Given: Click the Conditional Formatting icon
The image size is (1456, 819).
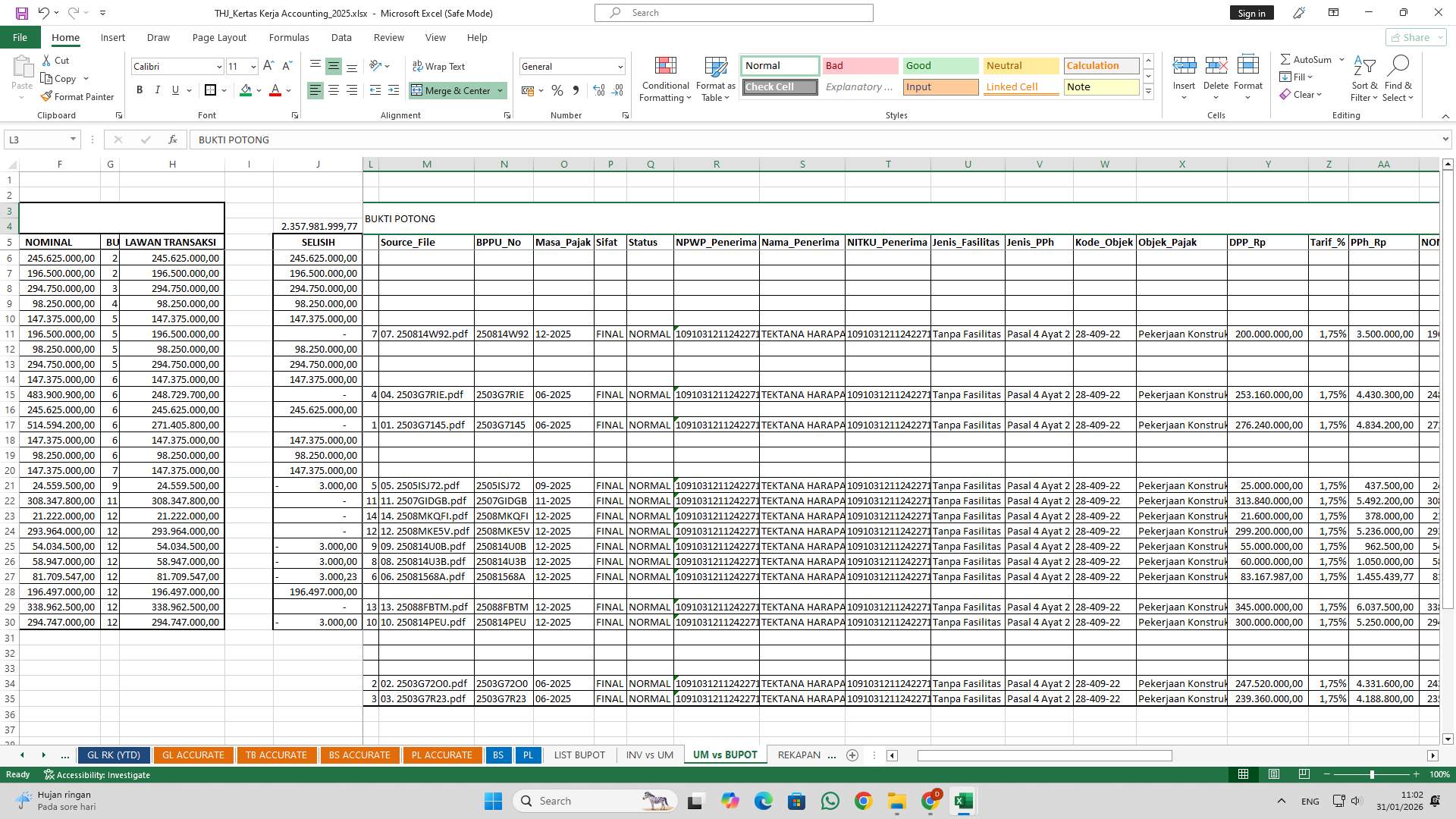Looking at the screenshot, I should coord(665,67).
